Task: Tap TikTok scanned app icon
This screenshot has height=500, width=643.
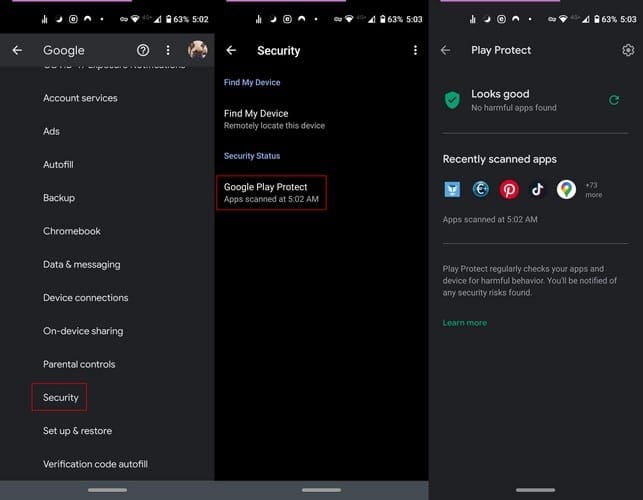Action: click(x=538, y=189)
